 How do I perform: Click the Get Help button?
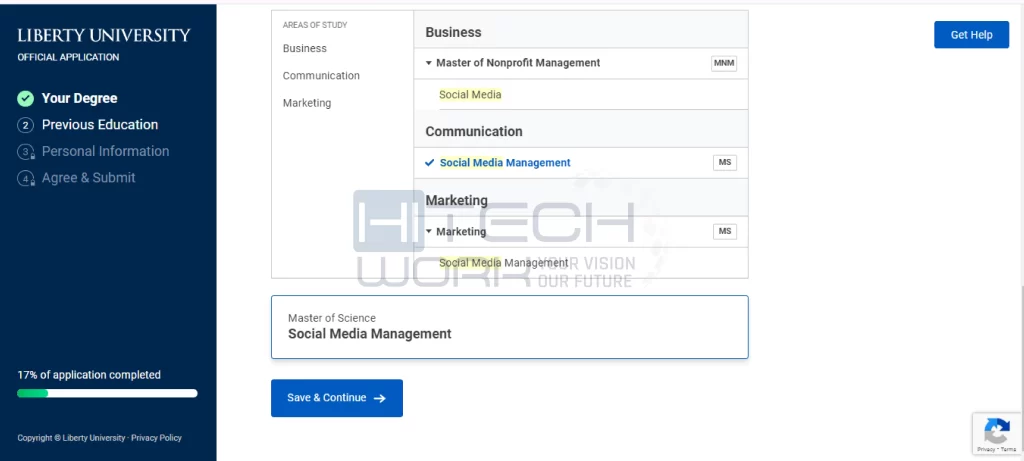tap(971, 35)
